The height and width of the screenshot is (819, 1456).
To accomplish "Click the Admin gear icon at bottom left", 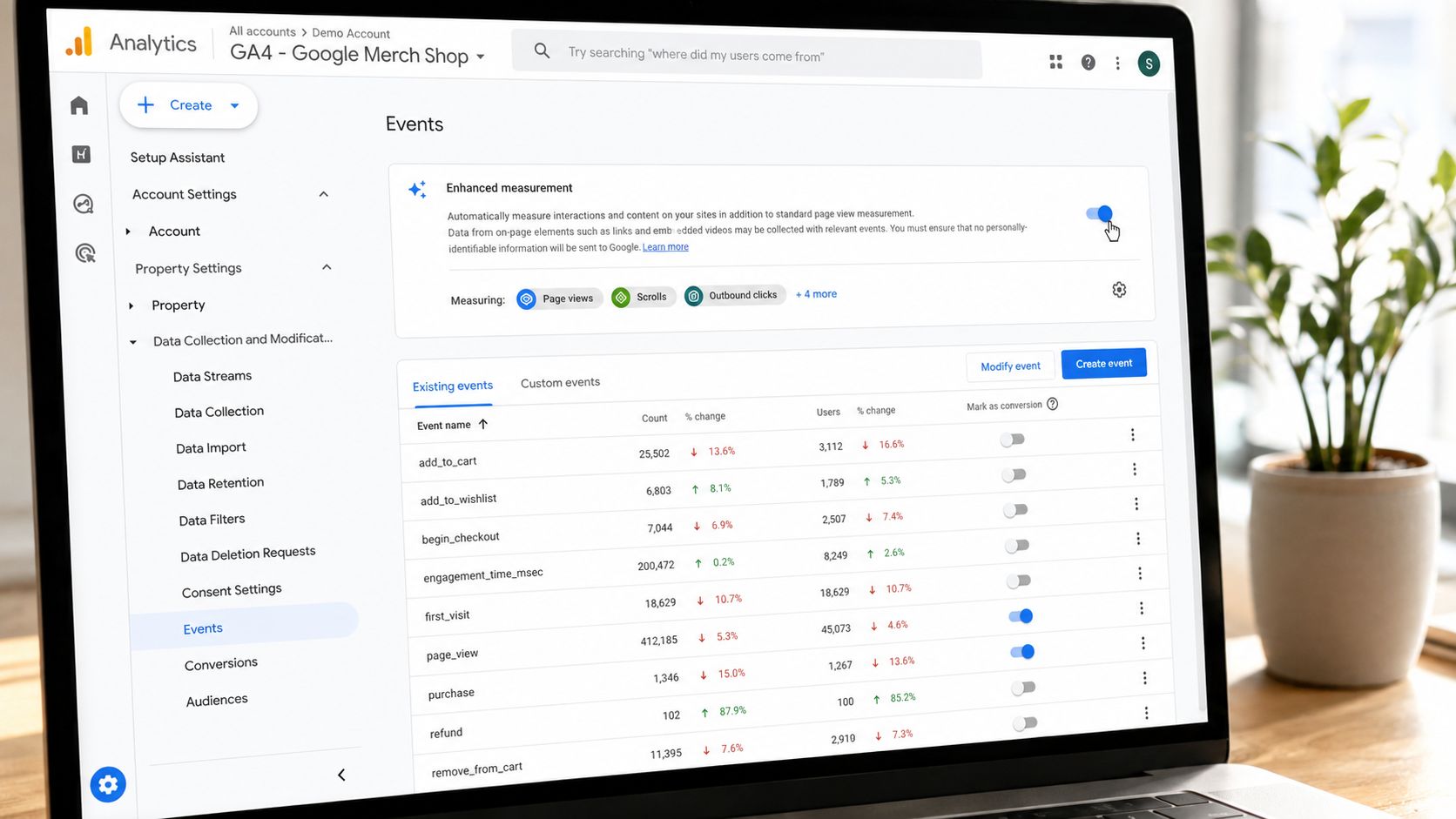I will 108,784.
